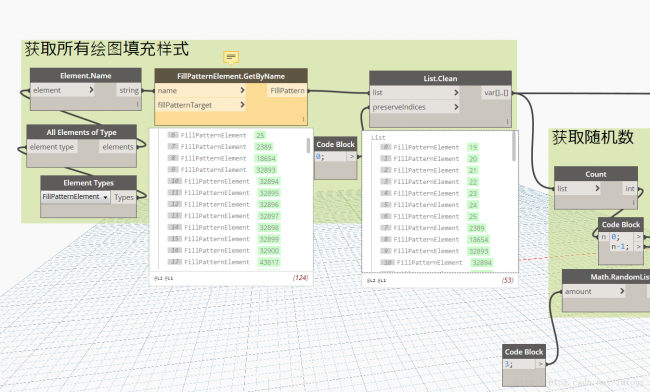Select the Count node header

[596, 174]
